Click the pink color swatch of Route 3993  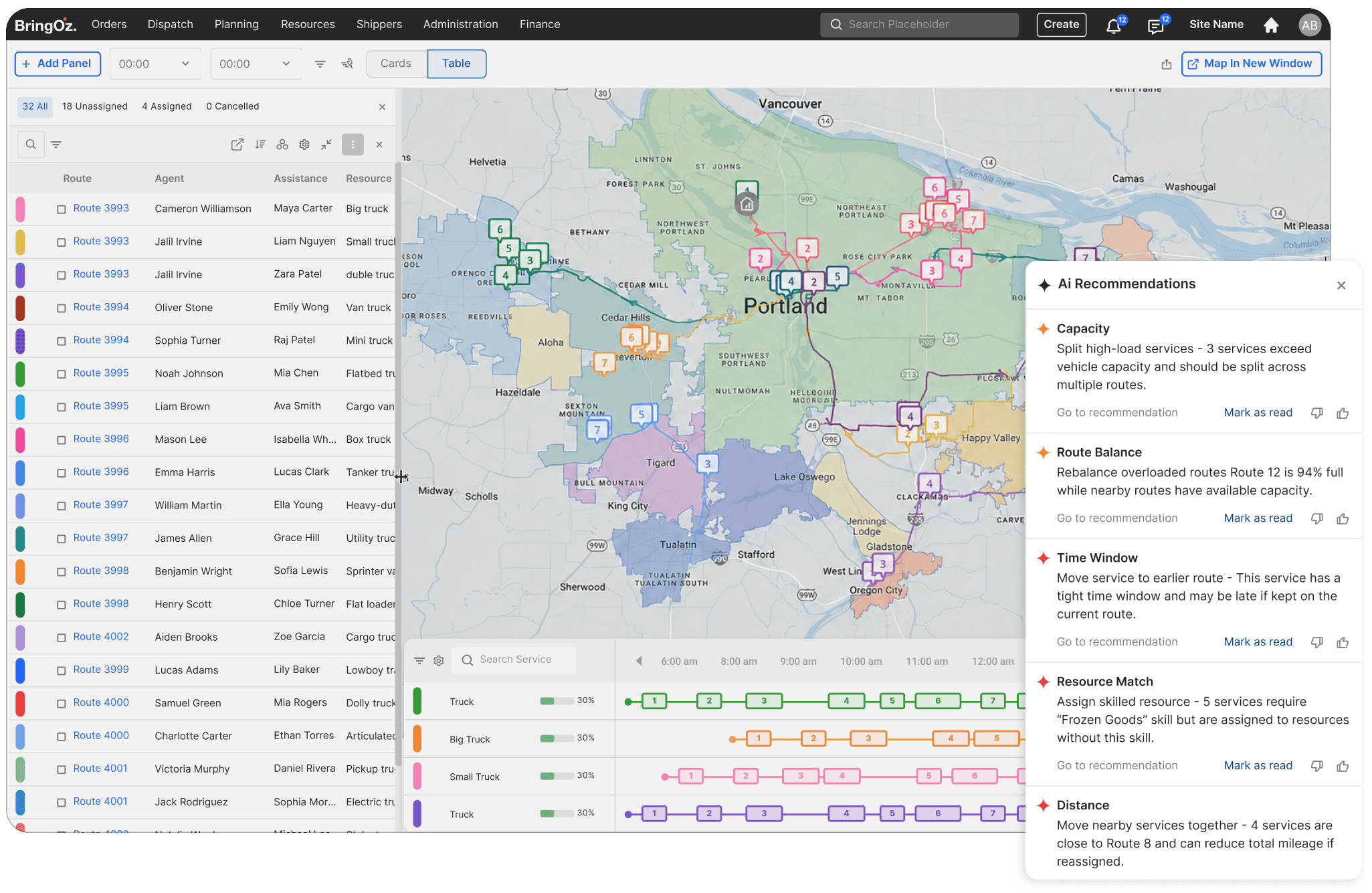click(x=20, y=209)
